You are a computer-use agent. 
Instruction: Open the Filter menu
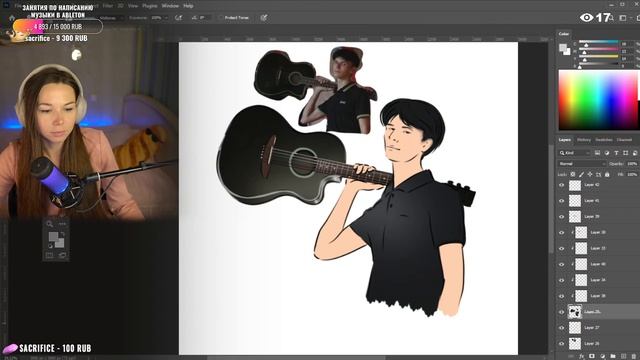[108, 6]
